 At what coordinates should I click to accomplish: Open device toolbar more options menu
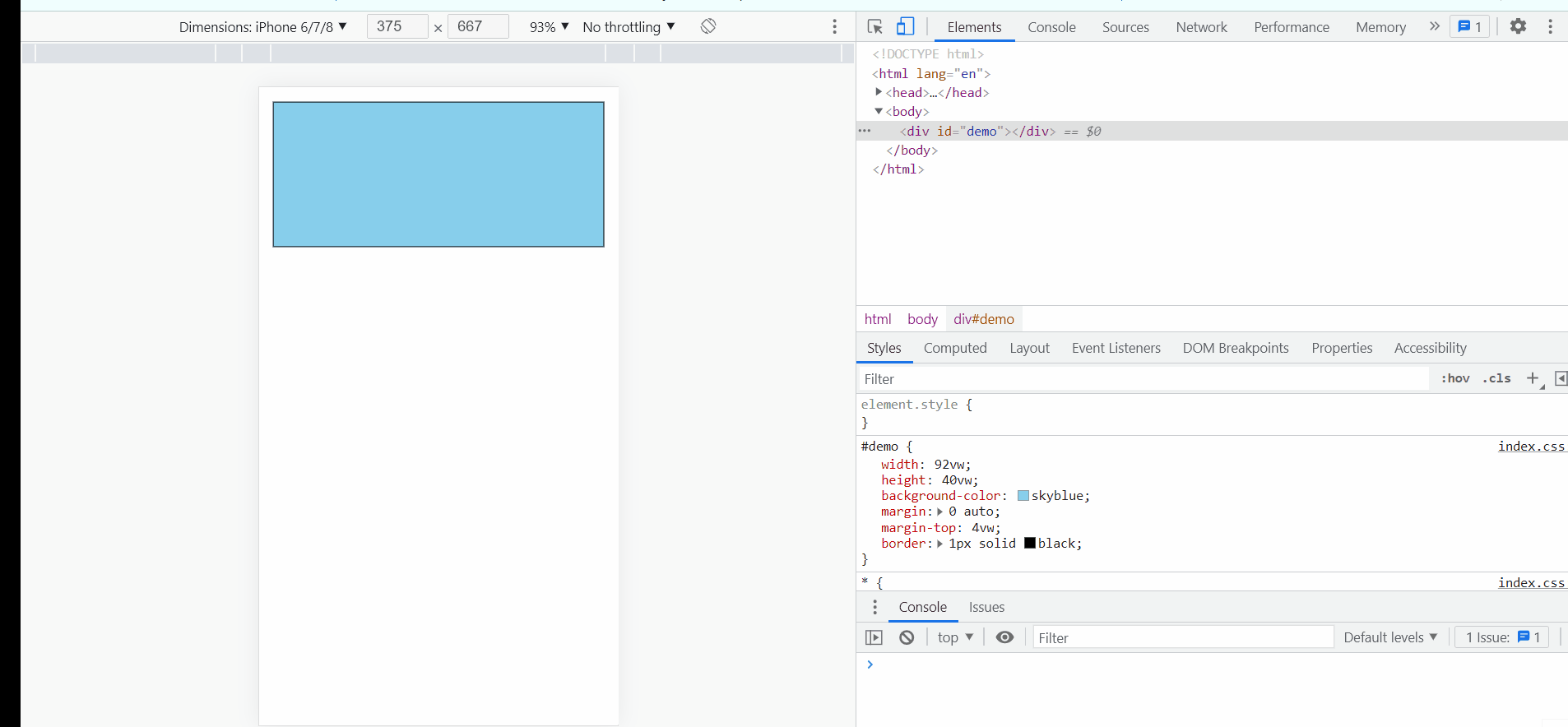click(834, 27)
